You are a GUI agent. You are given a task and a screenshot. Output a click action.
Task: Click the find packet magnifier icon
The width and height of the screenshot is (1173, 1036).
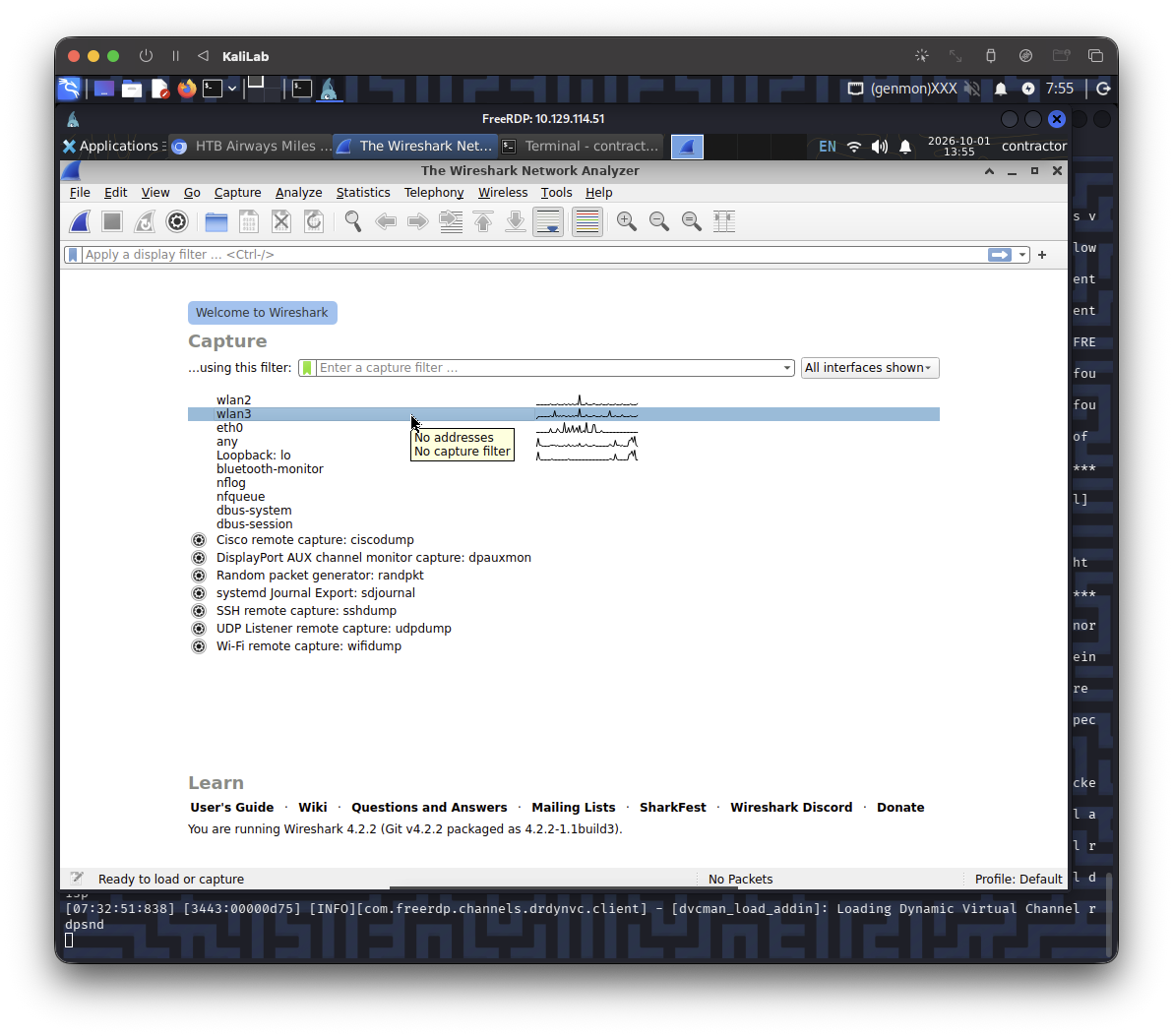[353, 221]
